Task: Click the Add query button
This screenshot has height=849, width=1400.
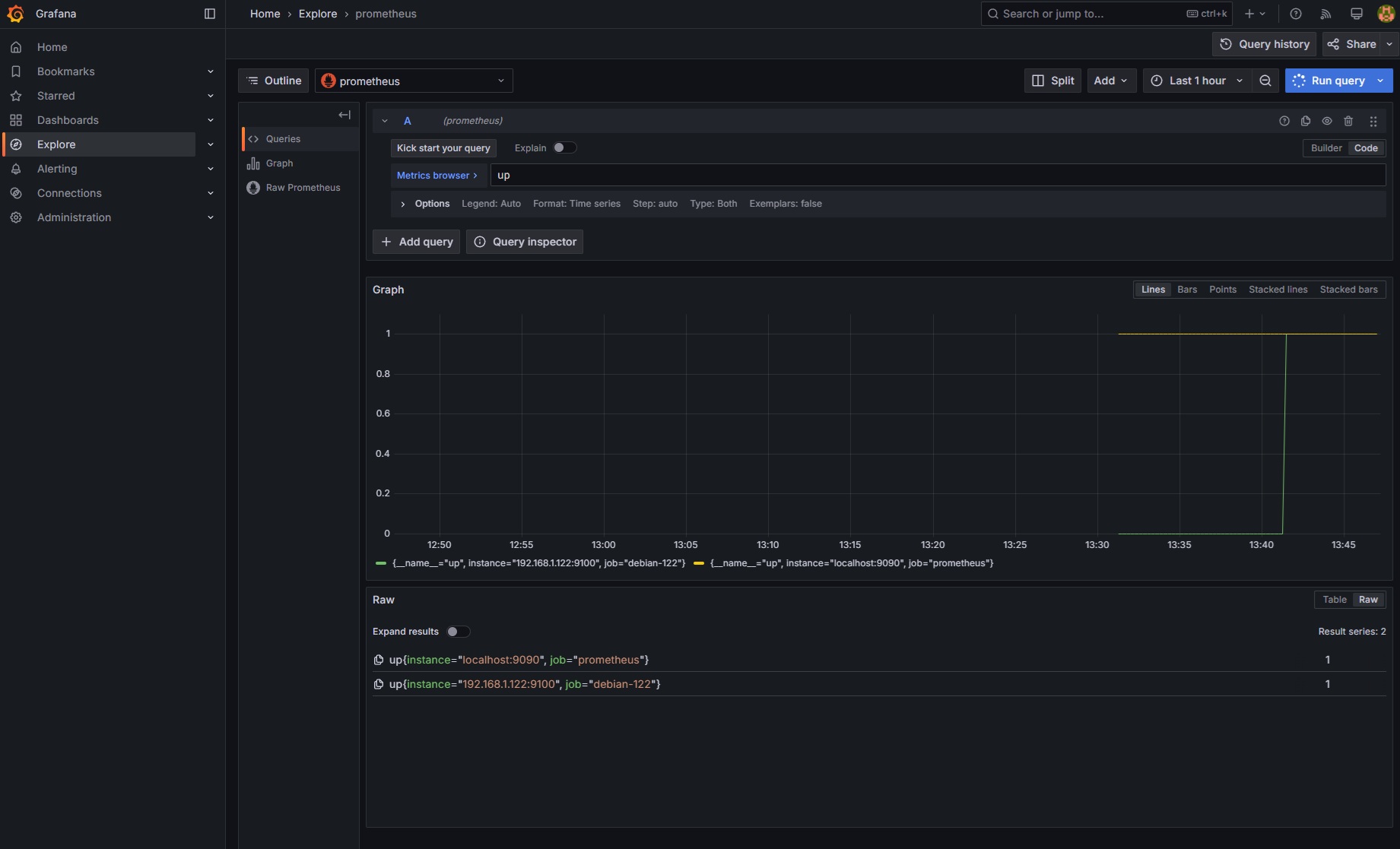Action: pos(416,242)
